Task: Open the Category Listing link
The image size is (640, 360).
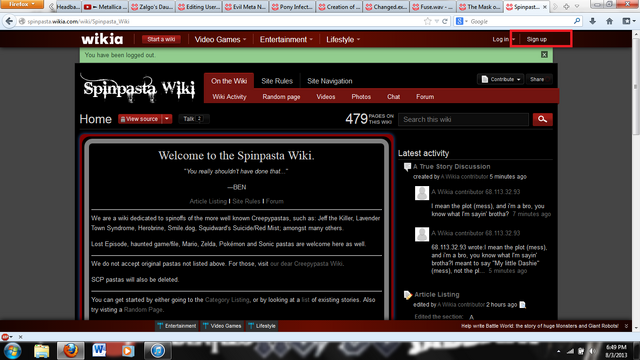Action: tap(227, 300)
